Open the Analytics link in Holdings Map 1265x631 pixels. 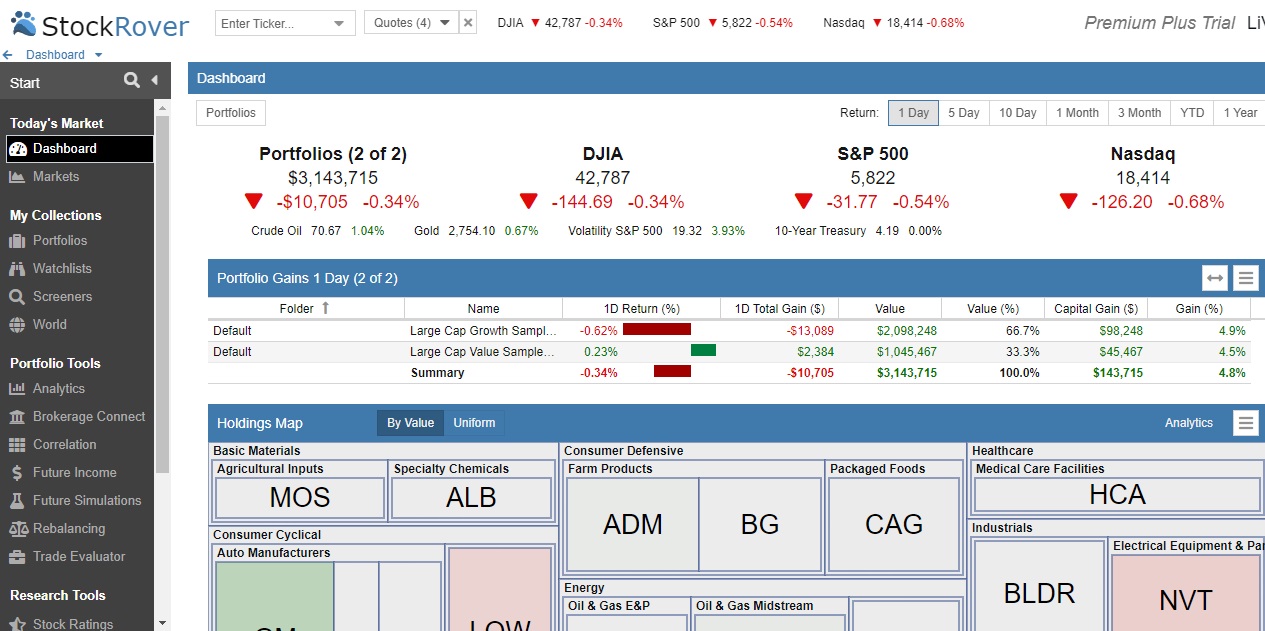tap(1188, 423)
